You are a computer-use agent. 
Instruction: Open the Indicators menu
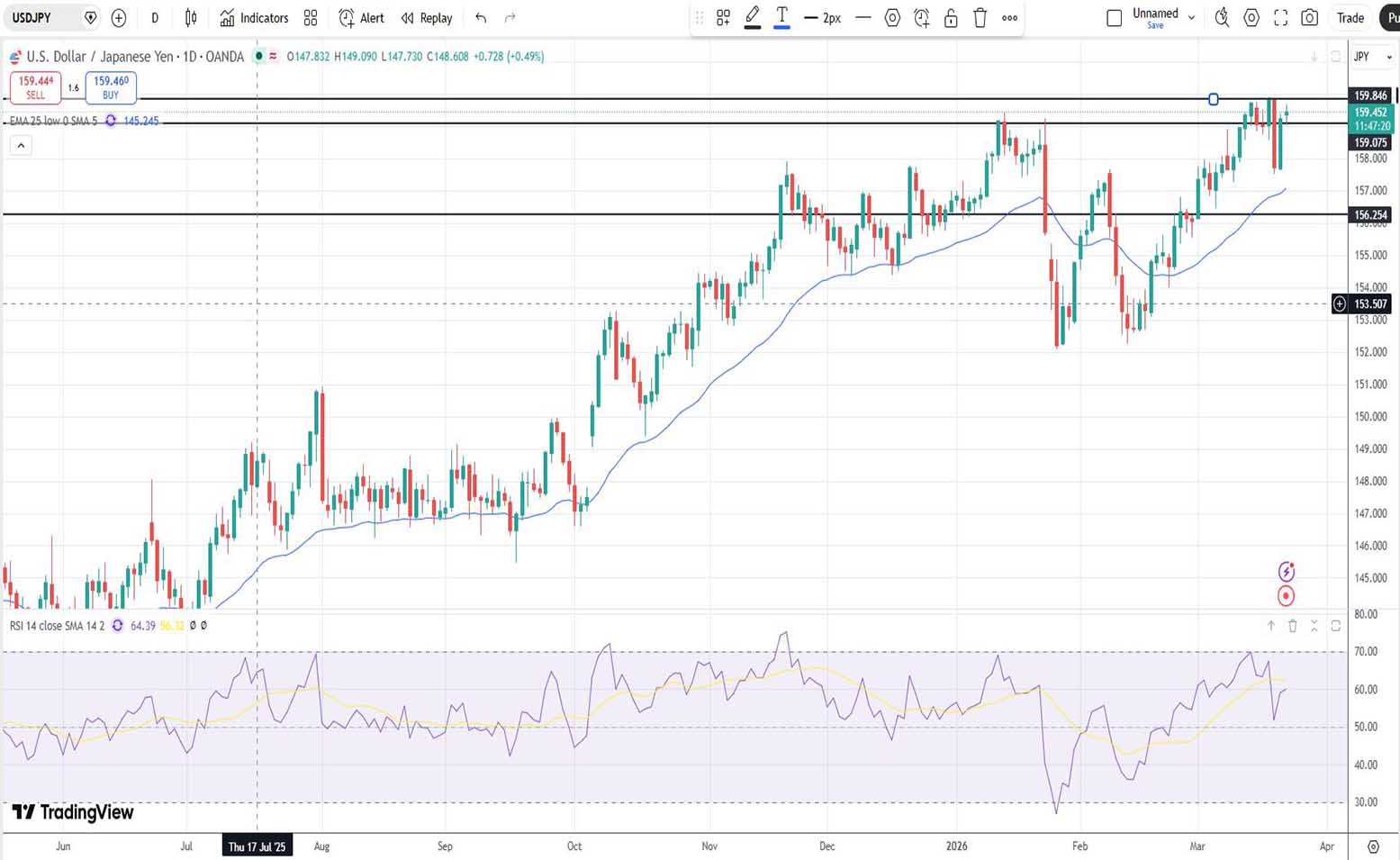[255, 18]
